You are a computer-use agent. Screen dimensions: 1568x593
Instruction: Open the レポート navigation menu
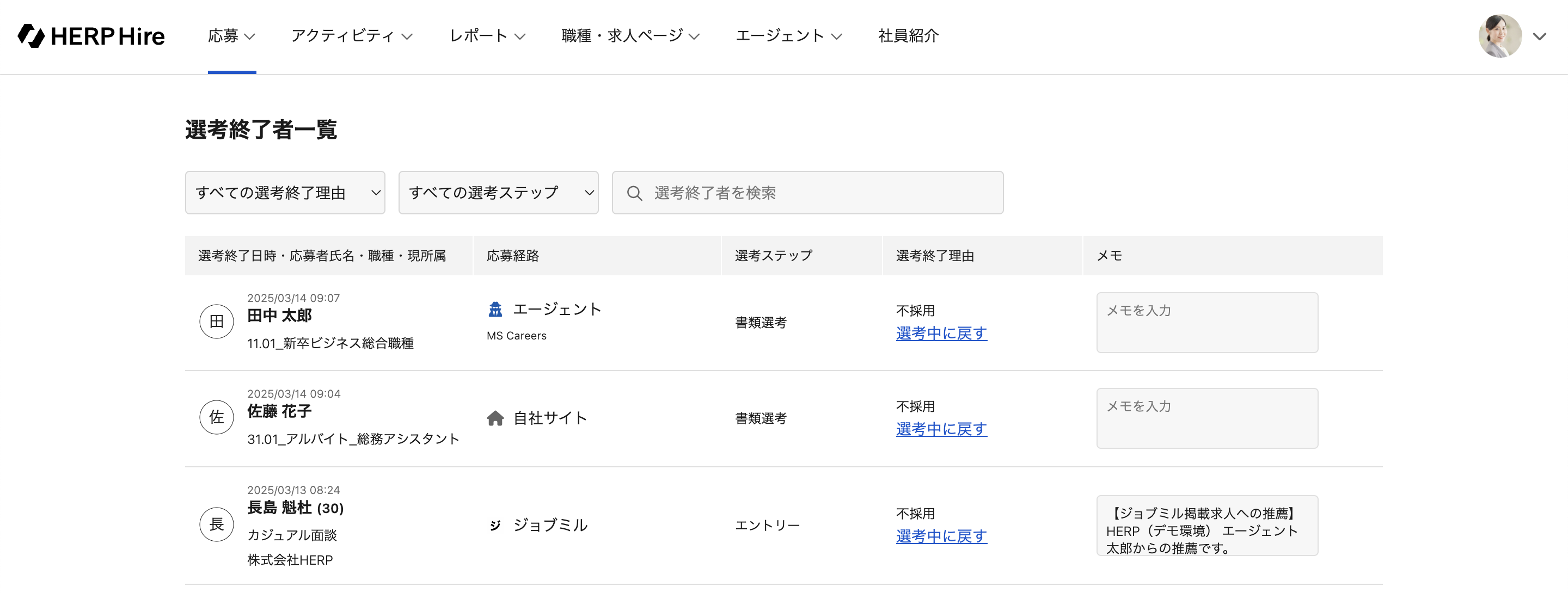pos(486,36)
